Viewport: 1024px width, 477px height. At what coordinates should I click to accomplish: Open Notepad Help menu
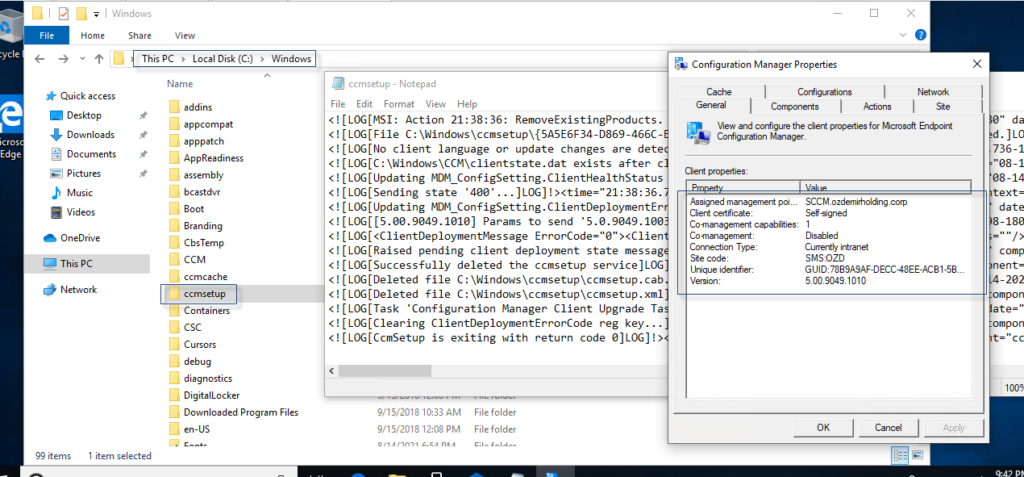click(467, 104)
